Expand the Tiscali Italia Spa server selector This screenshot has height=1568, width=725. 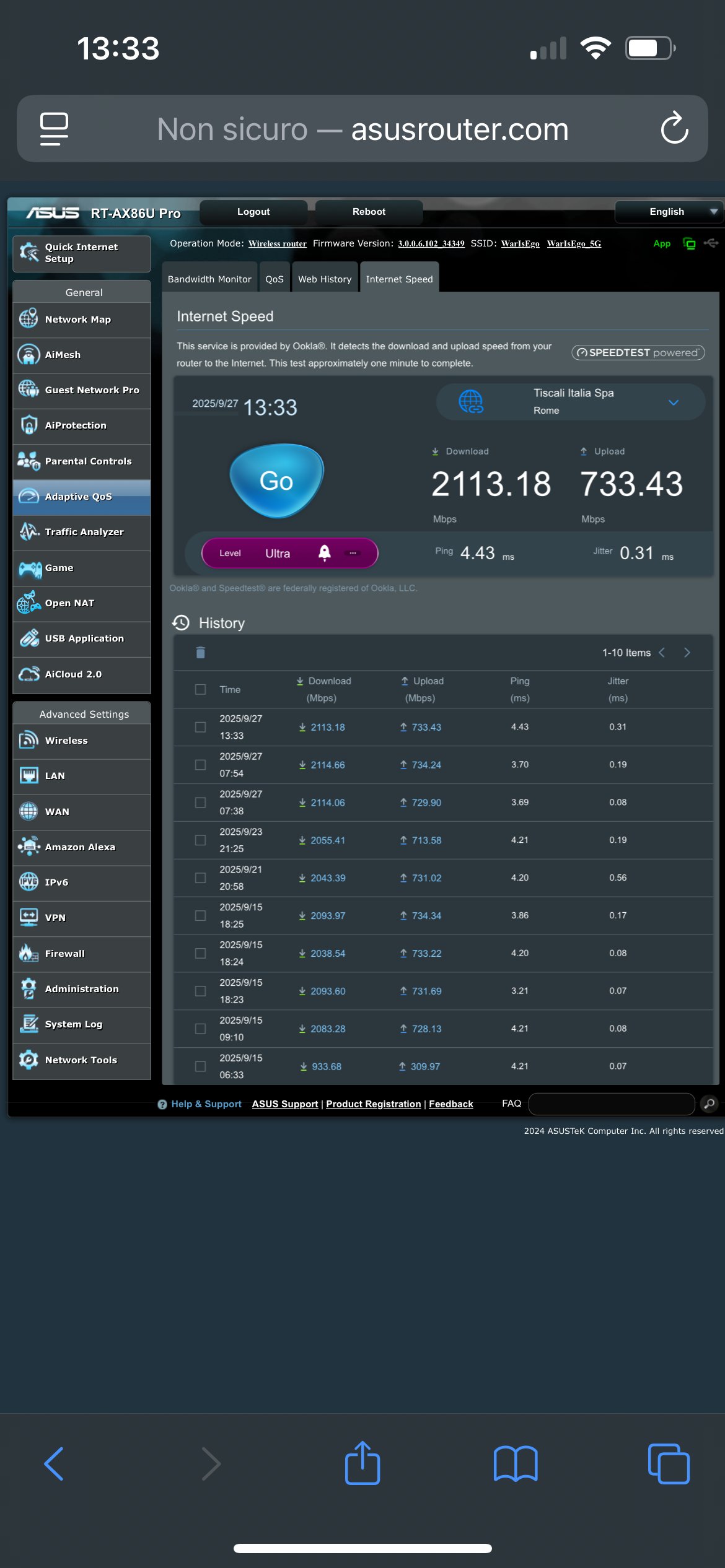674,403
